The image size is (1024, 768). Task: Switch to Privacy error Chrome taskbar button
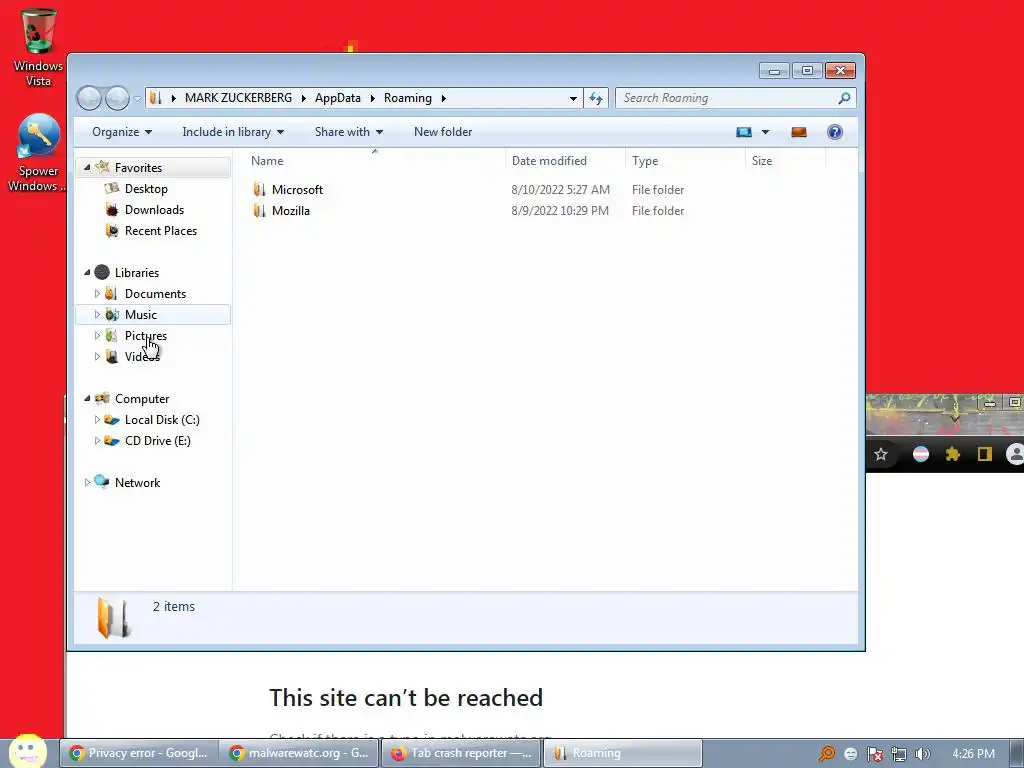pos(139,753)
